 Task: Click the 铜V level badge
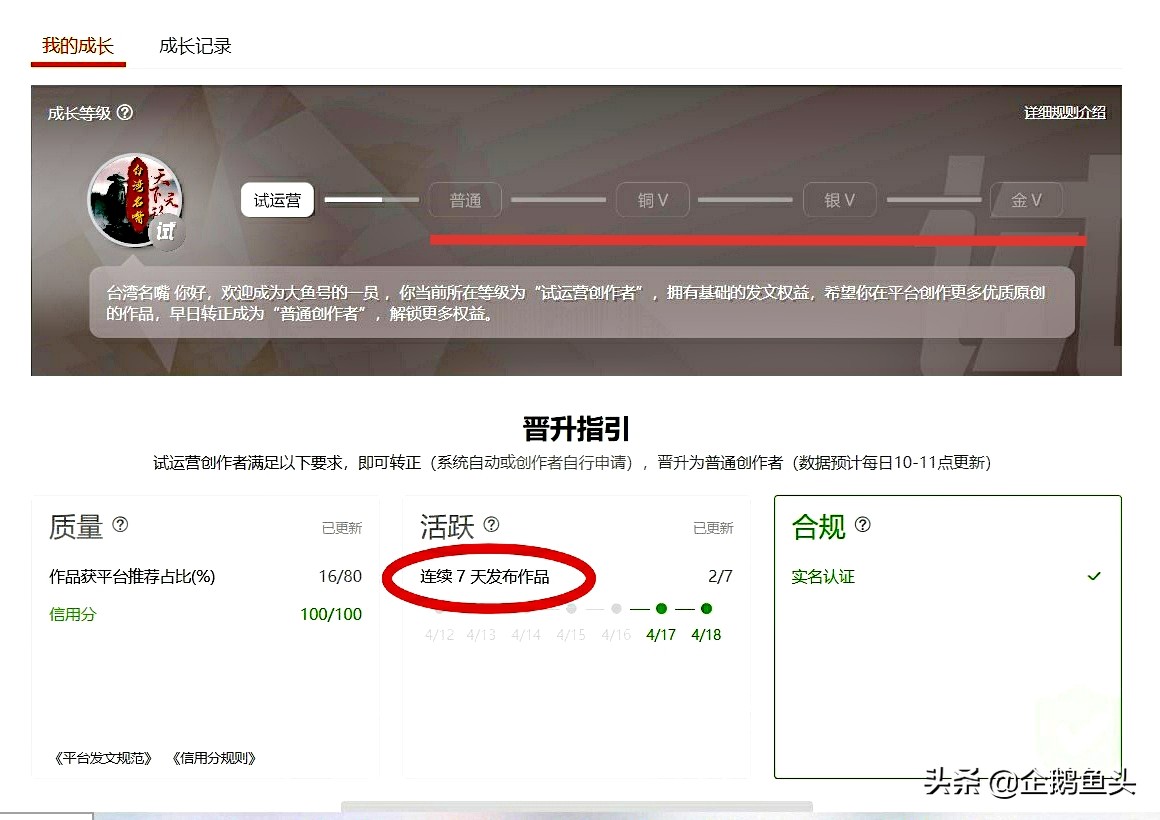click(652, 199)
